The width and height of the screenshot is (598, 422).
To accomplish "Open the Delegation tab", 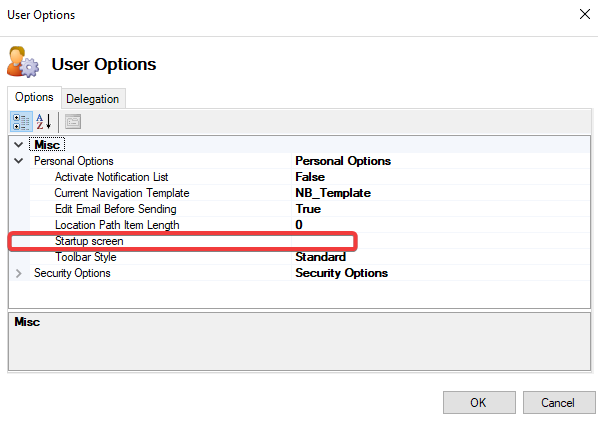I will click(x=93, y=99).
